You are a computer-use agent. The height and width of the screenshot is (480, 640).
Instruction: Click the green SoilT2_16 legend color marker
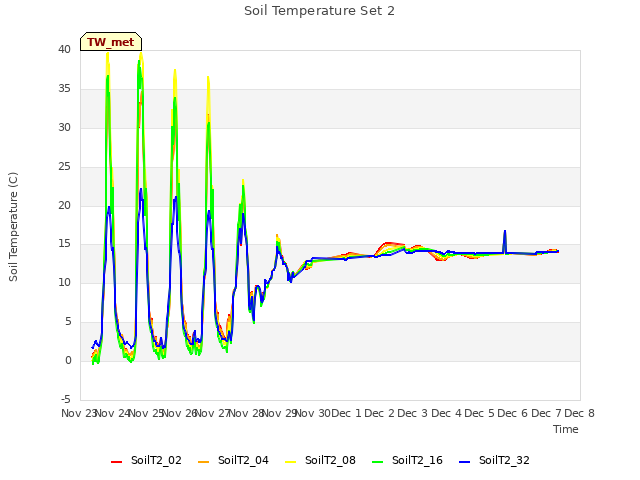[377, 462]
